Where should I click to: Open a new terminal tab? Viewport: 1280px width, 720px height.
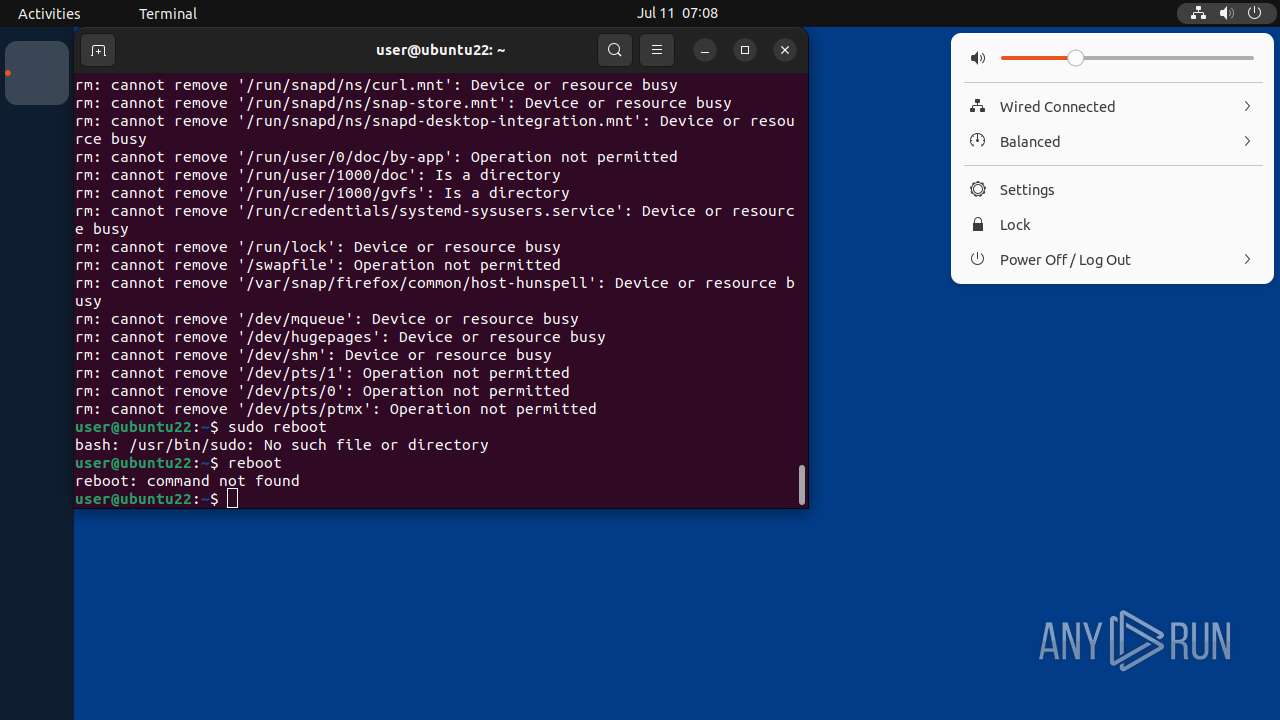(x=98, y=50)
